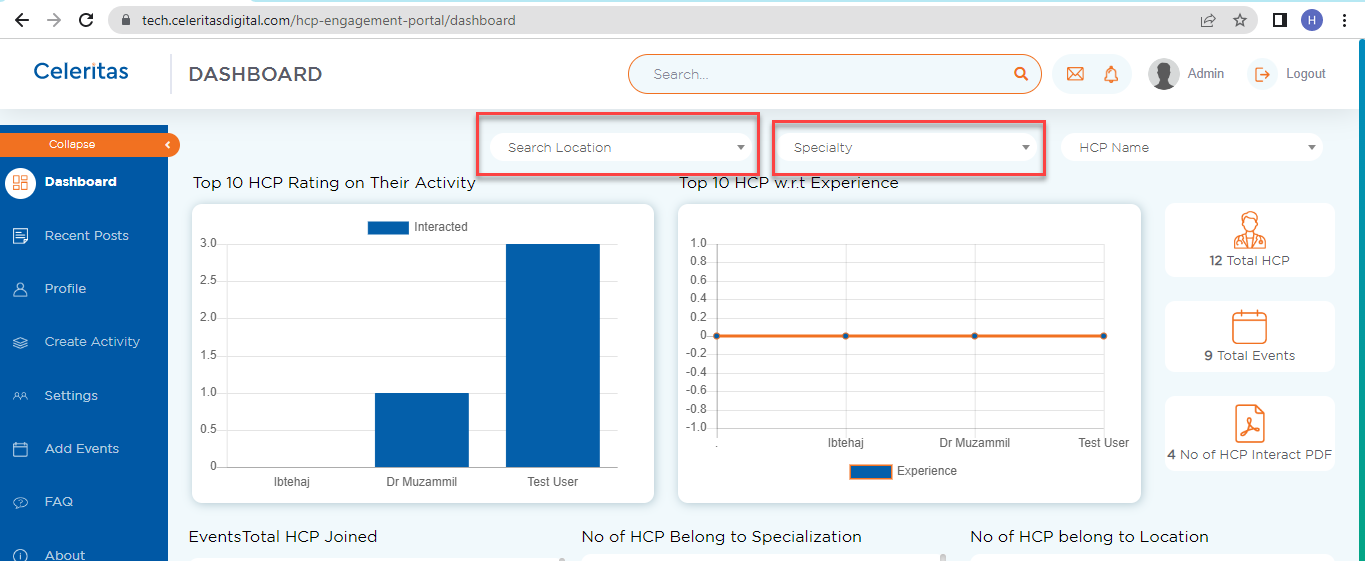Collapse the sidebar menu

pyautogui.click(x=90, y=145)
